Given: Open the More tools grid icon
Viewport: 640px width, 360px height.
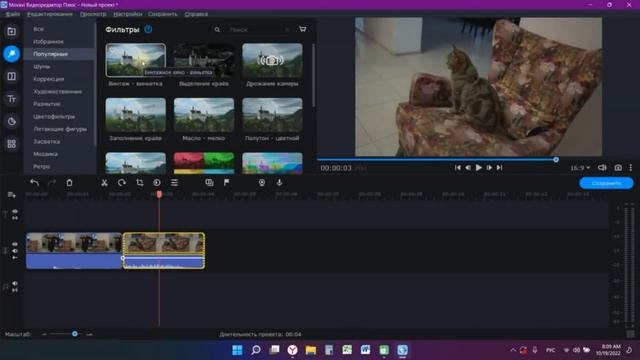Looking at the screenshot, I should (11, 144).
